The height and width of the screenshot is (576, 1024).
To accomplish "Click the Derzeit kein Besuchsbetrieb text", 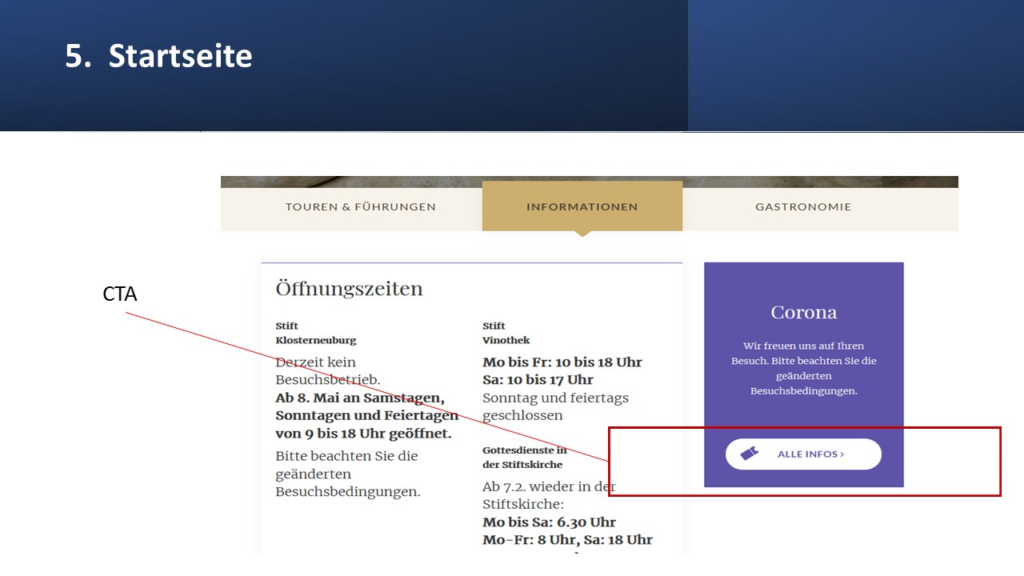I will (327, 371).
